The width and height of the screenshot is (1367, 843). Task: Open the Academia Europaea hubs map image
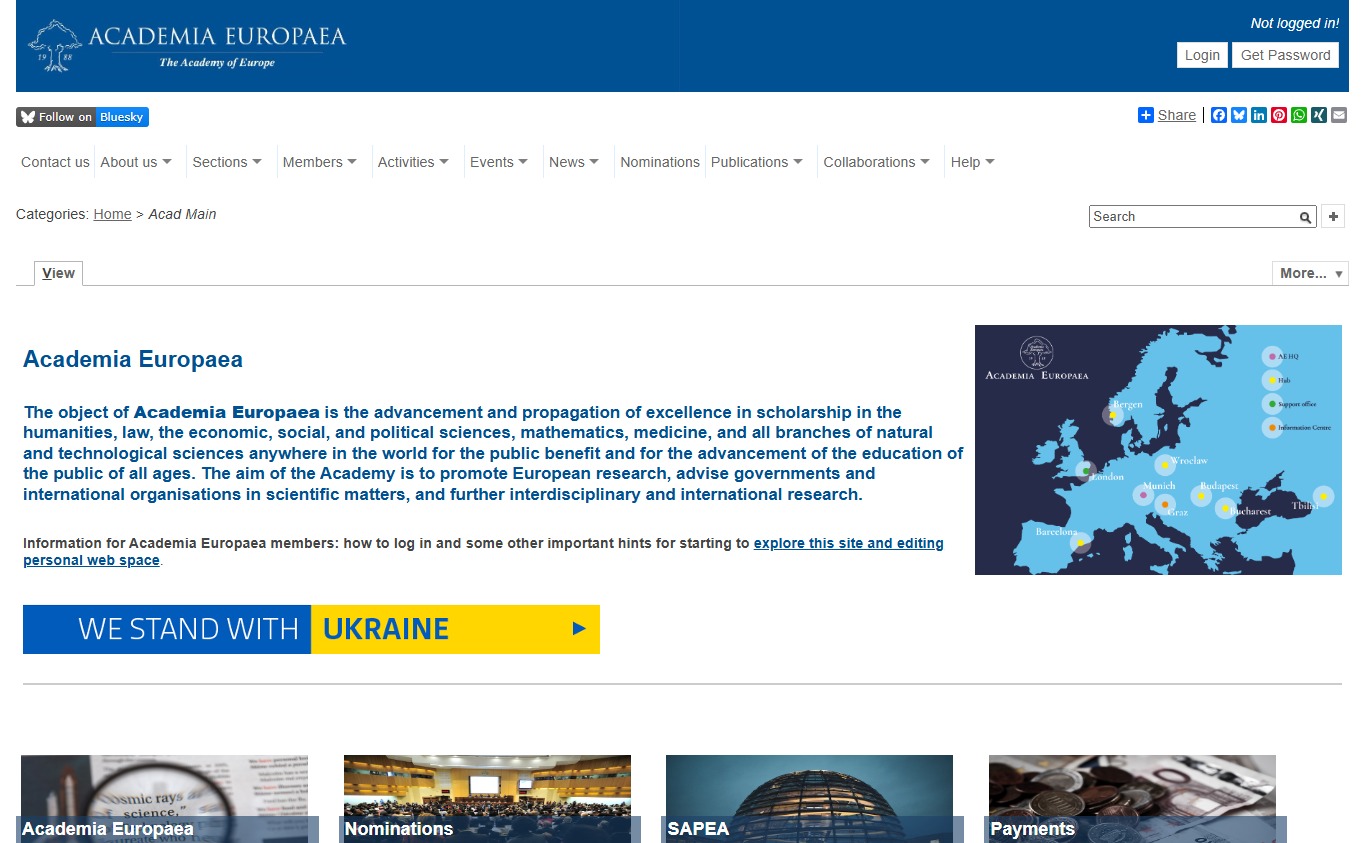click(x=1158, y=450)
